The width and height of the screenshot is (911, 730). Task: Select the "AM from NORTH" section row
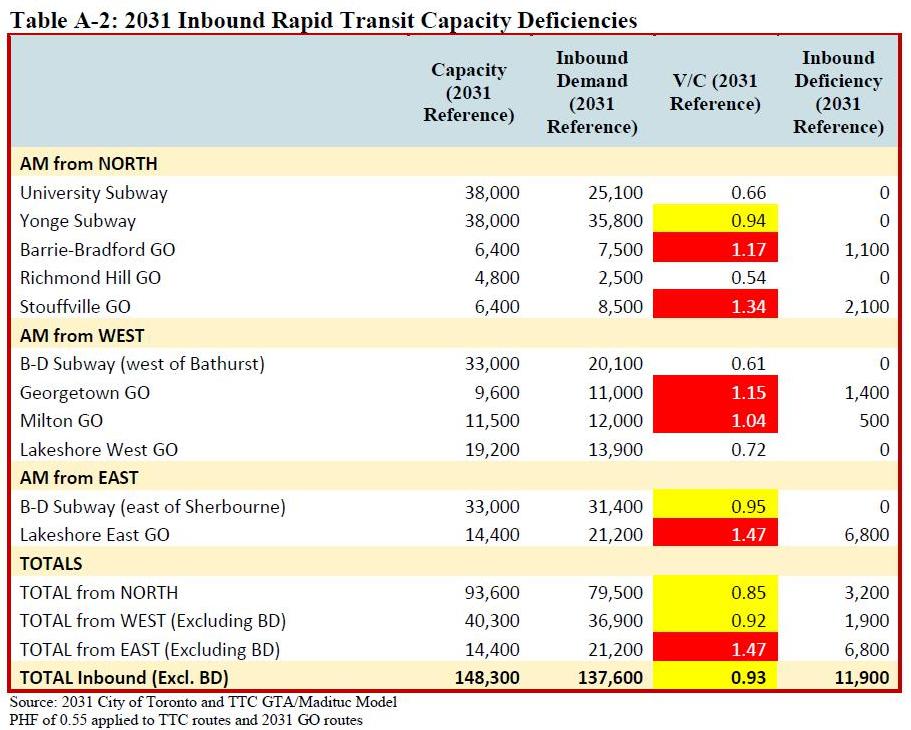click(x=89, y=163)
